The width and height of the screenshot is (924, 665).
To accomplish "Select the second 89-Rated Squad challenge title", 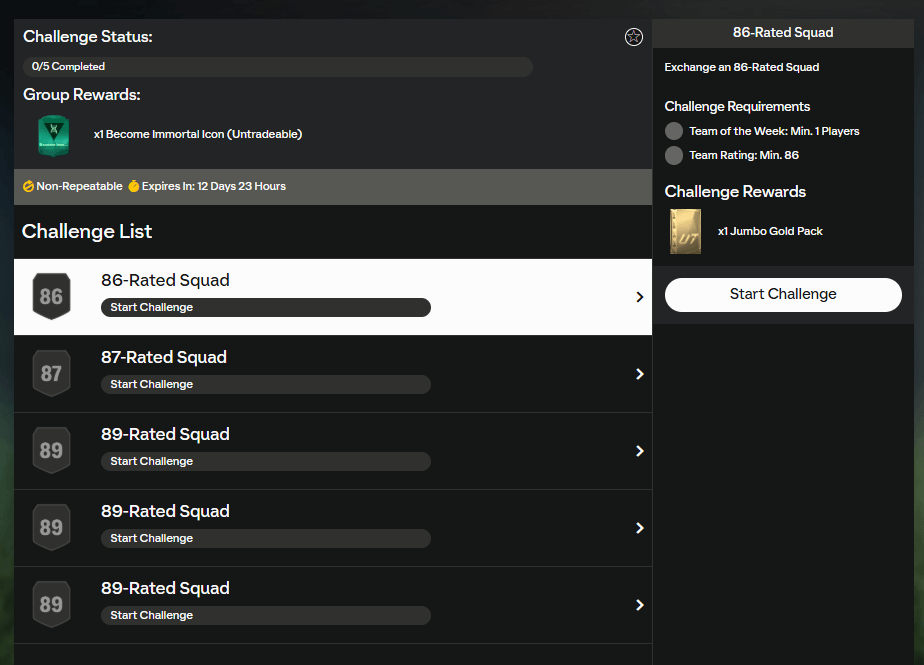I will click(165, 511).
